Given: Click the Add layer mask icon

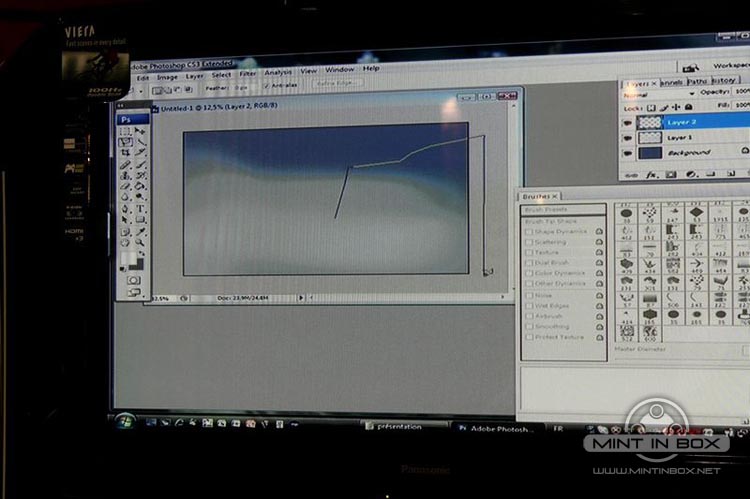Looking at the screenshot, I should pos(671,175).
